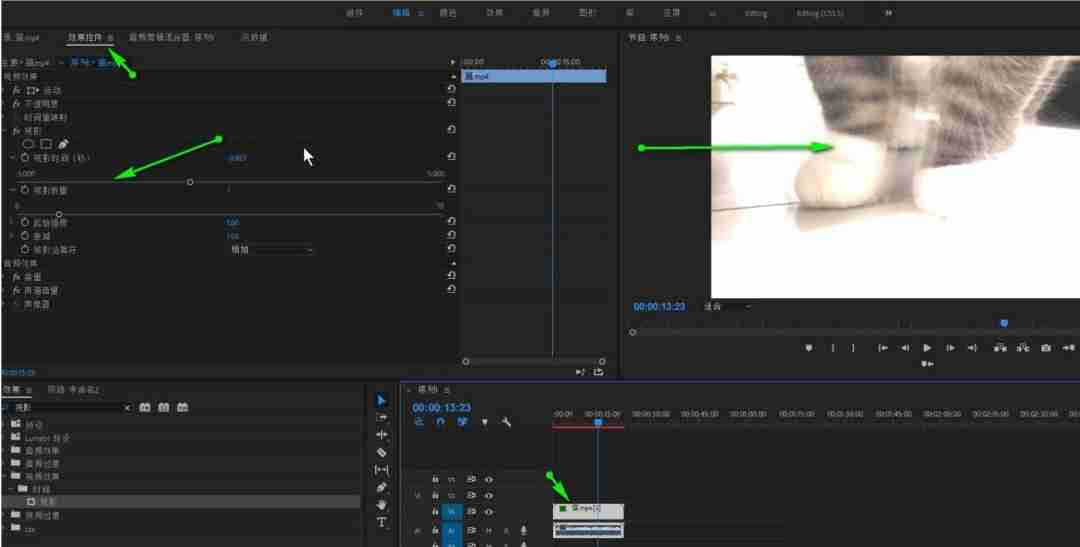Open the Echo Operator dropdown
Viewport: 1080px width, 547px height.
(x=271, y=250)
